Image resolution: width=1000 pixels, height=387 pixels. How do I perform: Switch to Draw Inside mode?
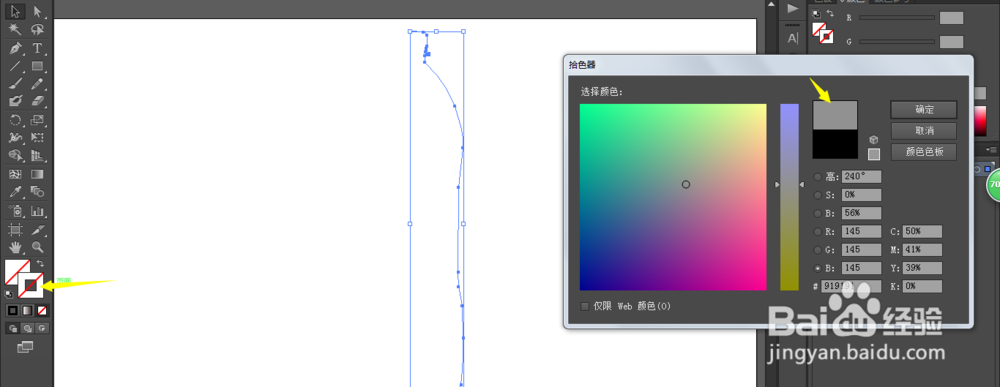(x=41, y=328)
